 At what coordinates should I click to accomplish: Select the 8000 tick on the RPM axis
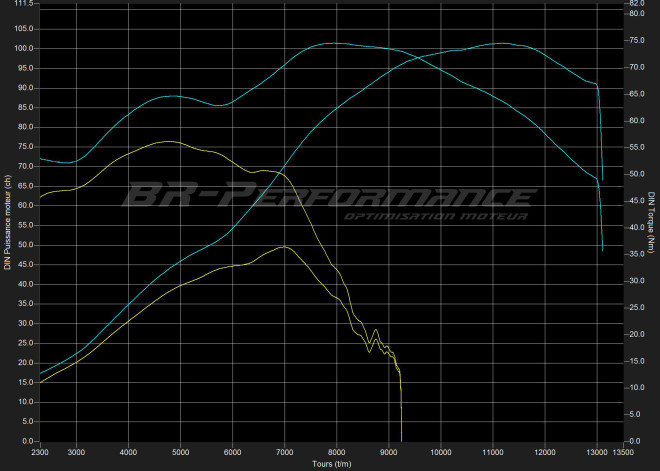(x=337, y=452)
